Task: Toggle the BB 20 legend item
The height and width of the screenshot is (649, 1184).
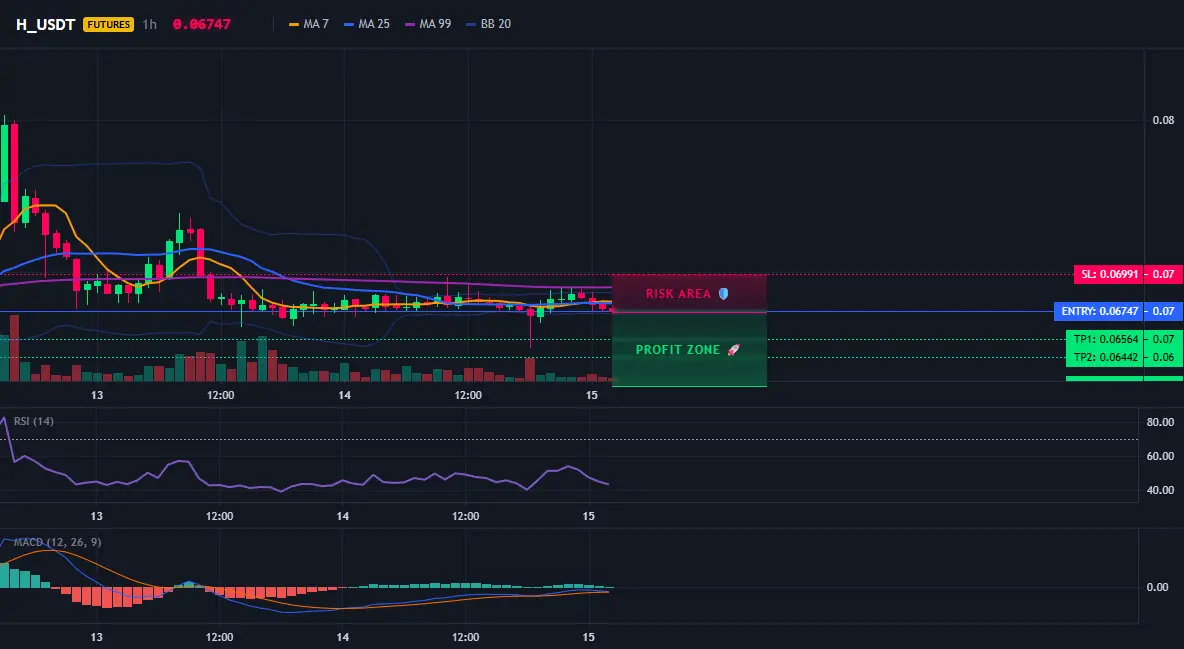Action: point(489,24)
